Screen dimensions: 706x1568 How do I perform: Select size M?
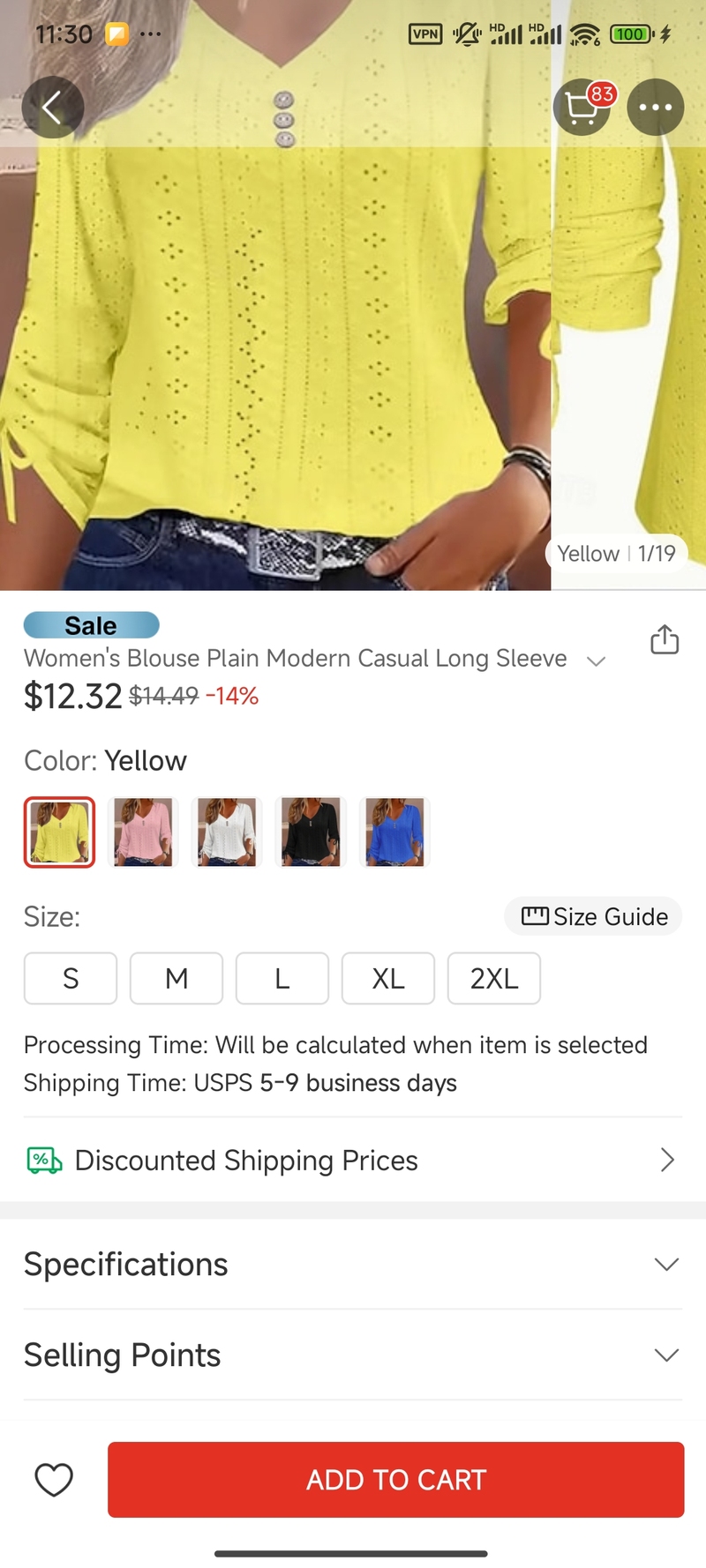[176, 978]
